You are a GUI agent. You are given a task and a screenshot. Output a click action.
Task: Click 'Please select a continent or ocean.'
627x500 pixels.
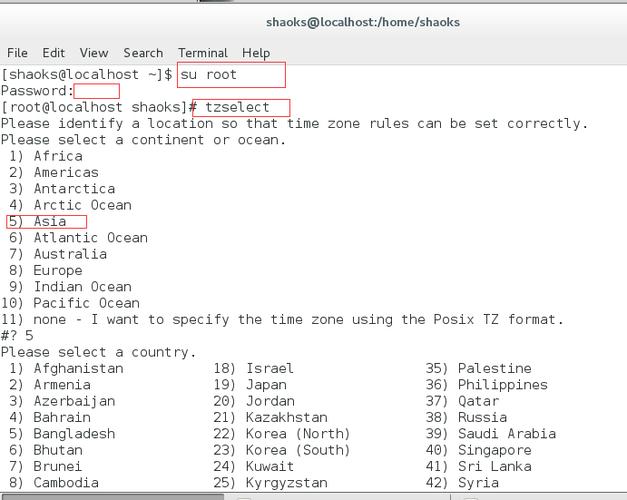pyautogui.click(x=143, y=140)
